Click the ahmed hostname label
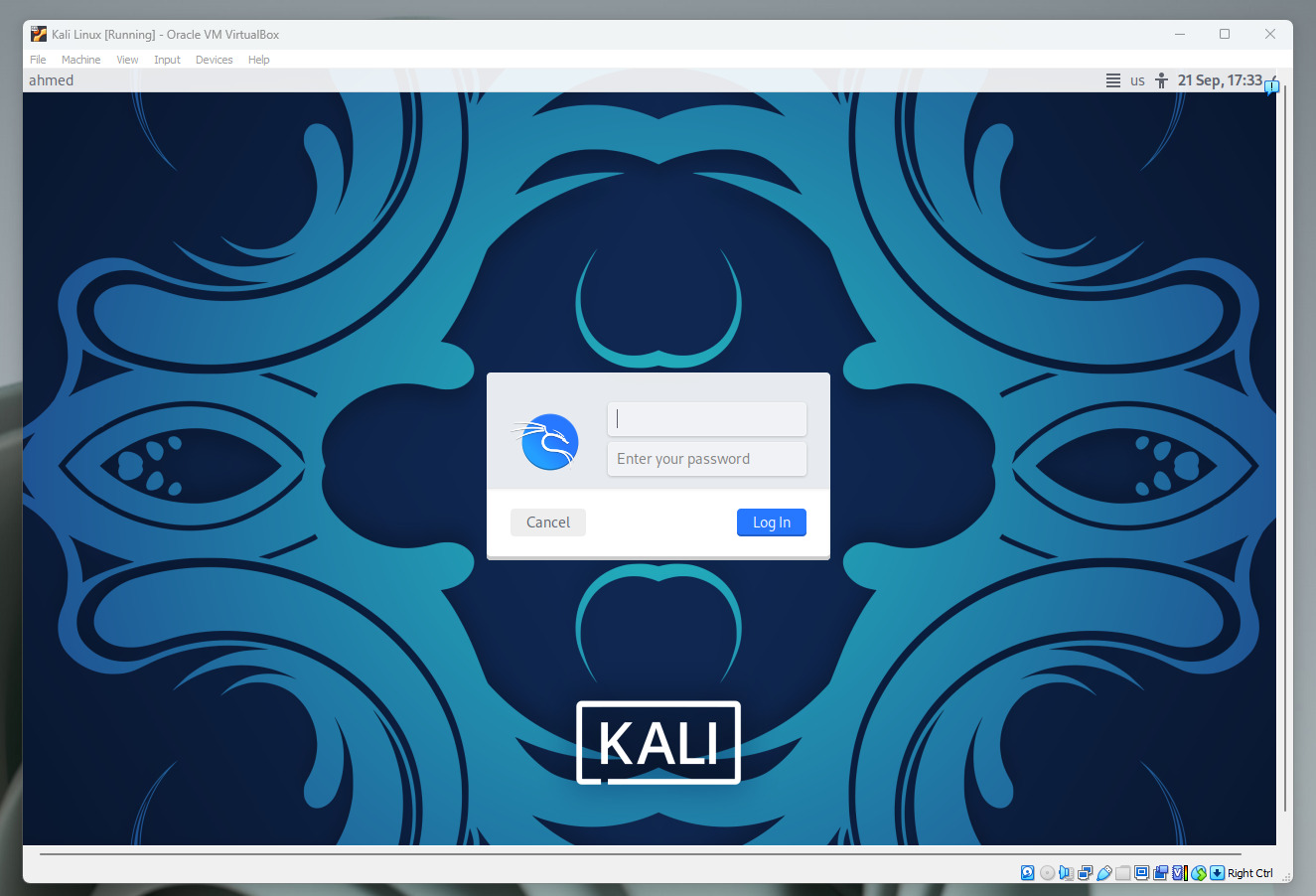The height and width of the screenshot is (896, 1316). click(51, 80)
